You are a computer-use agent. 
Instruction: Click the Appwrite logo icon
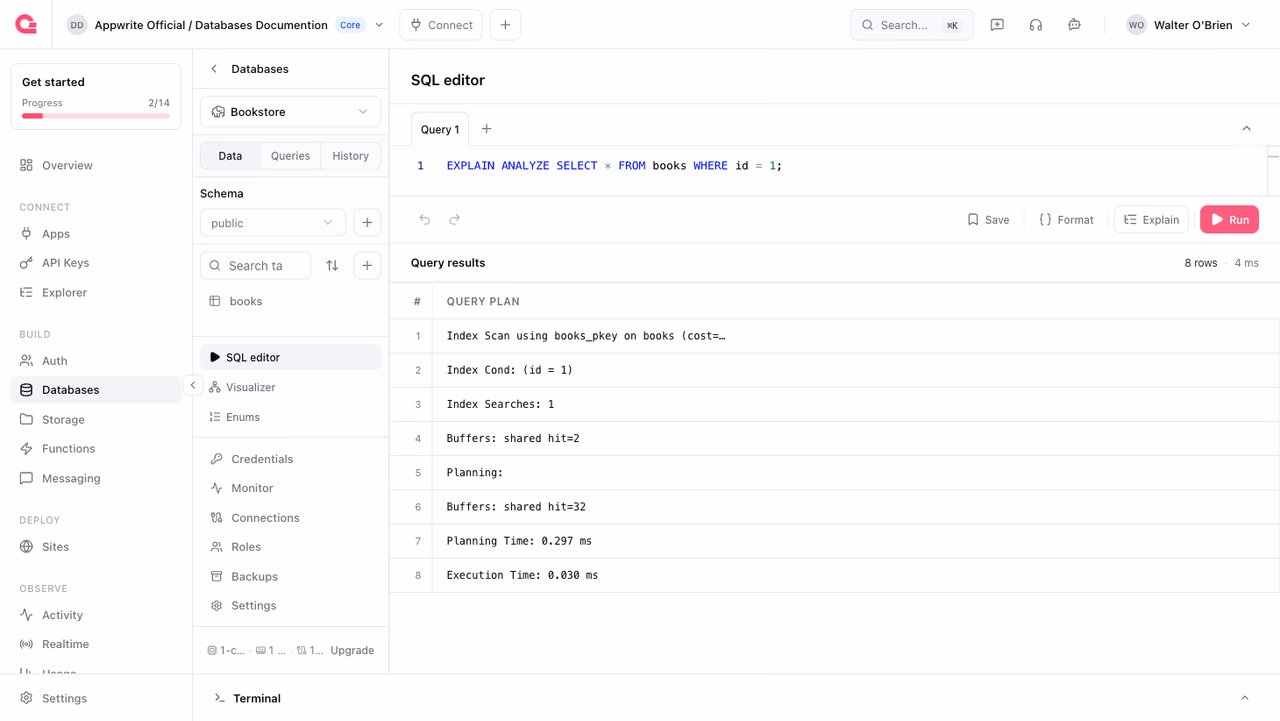(x=26, y=25)
